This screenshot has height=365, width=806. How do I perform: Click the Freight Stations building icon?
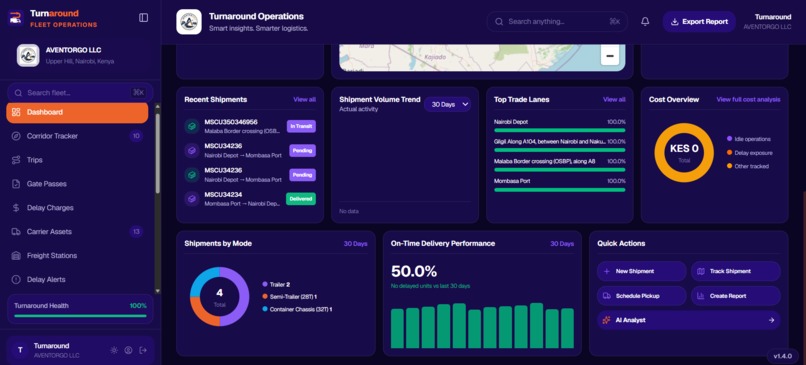pyautogui.click(x=16, y=256)
